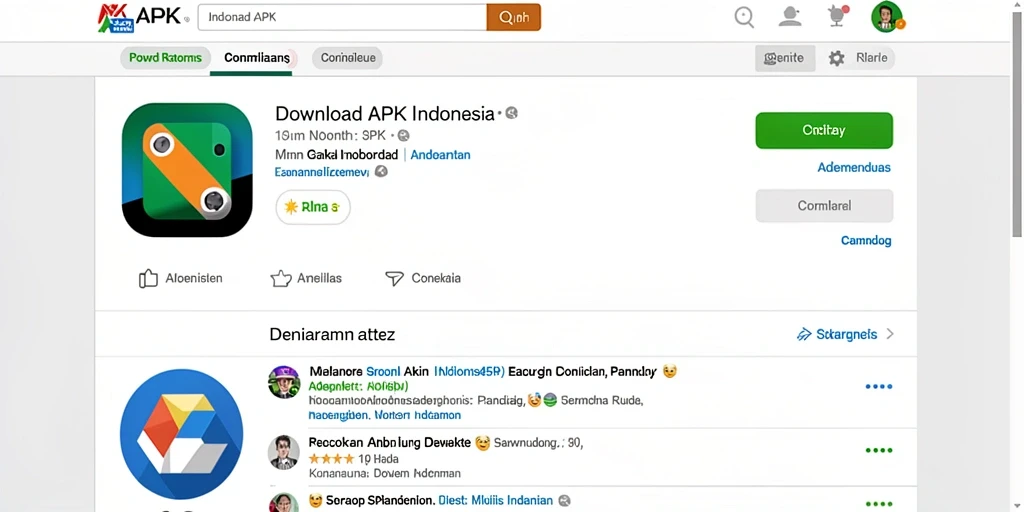The image size is (1024, 512).
Task: Open blue three-dots menu for first review
Action: pos(878,387)
